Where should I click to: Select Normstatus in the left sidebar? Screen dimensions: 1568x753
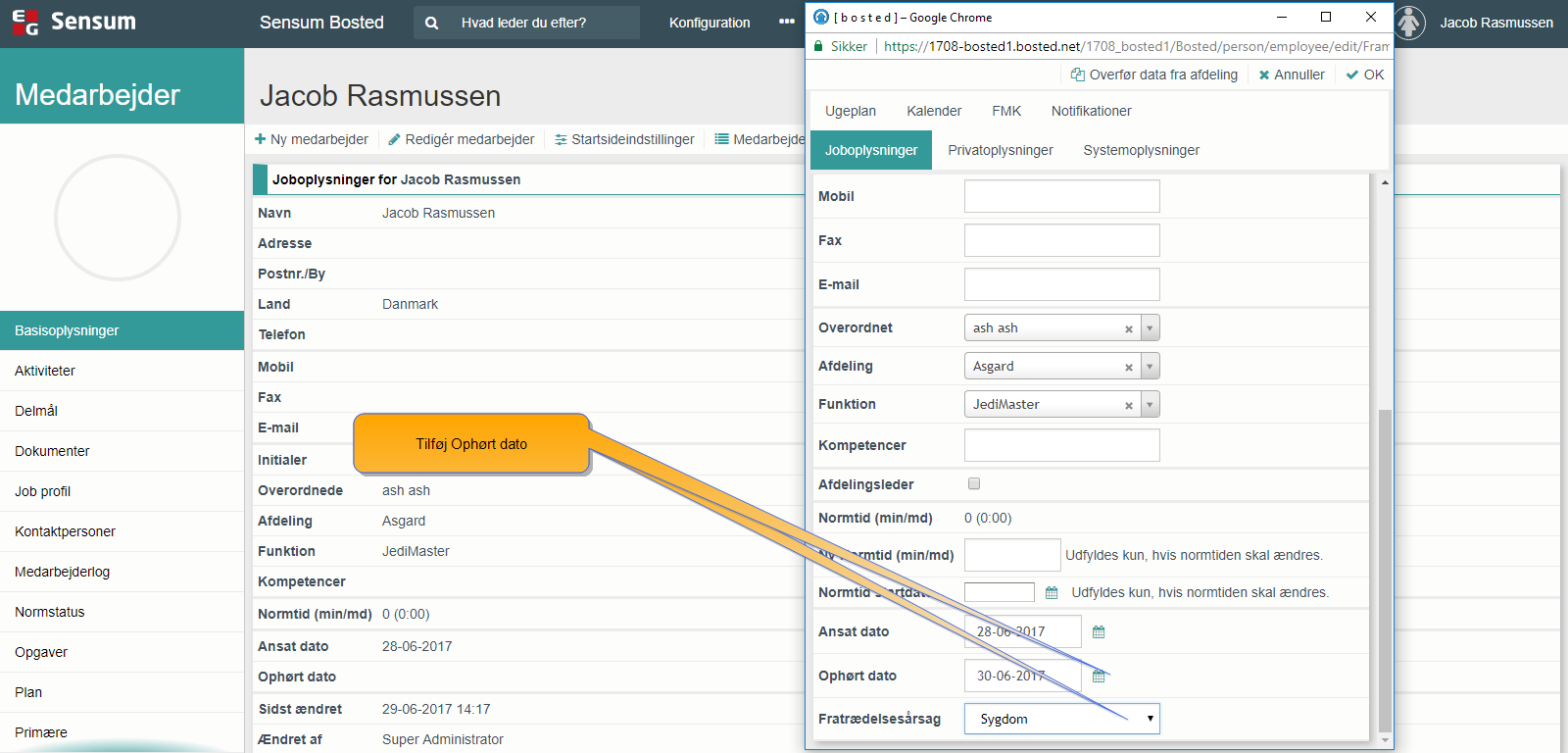50,612
